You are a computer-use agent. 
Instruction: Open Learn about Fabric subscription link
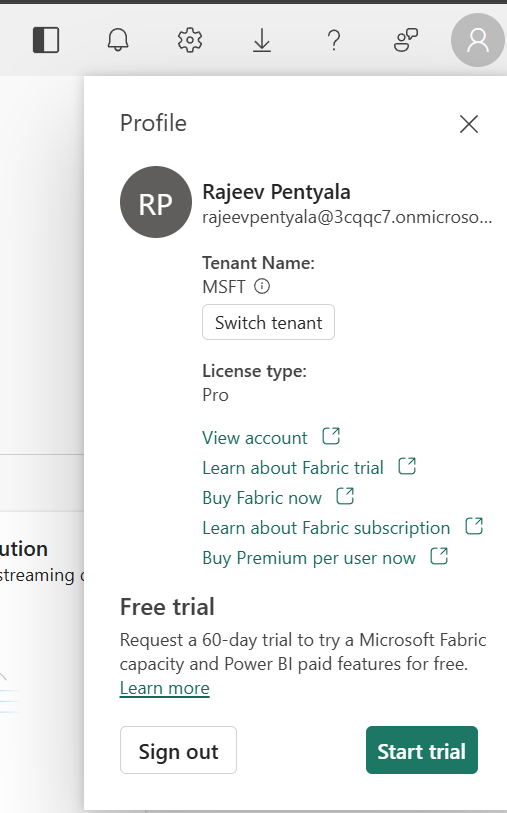326,528
